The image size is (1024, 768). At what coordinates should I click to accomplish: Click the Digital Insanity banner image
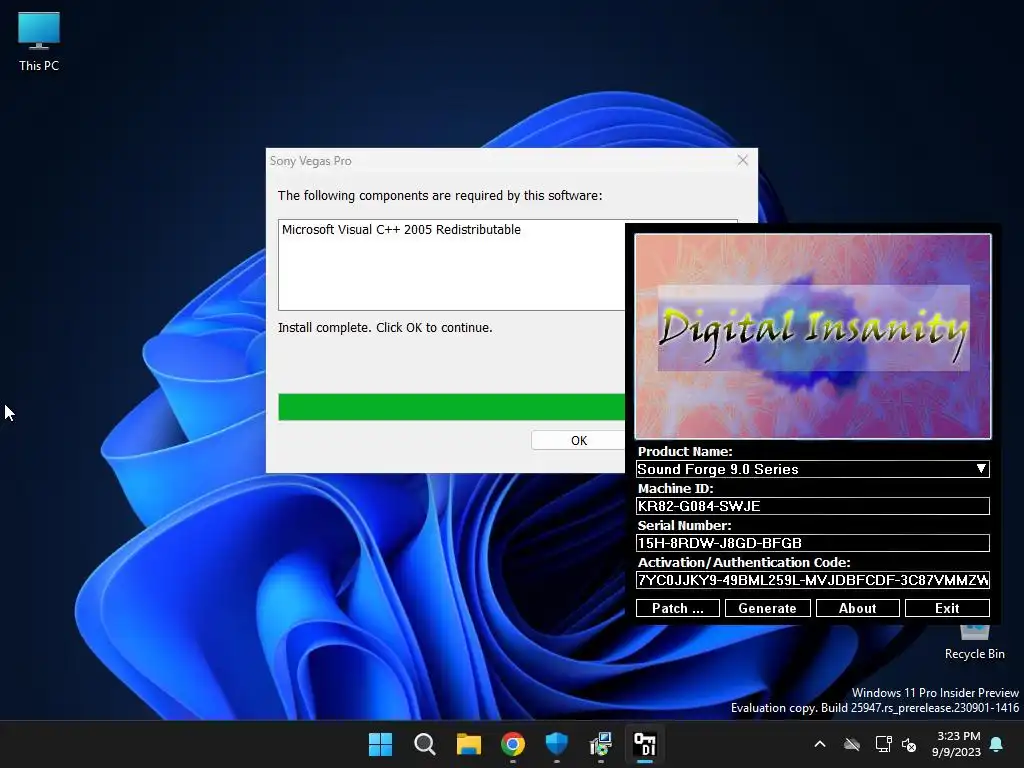pos(813,336)
